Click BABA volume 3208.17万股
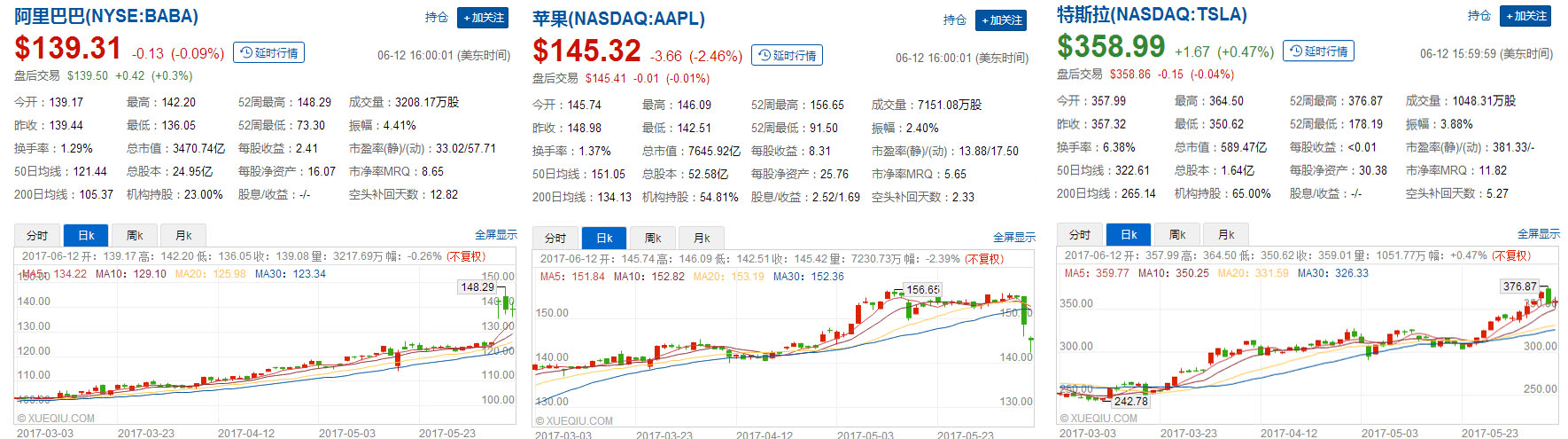 [x=427, y=103]
